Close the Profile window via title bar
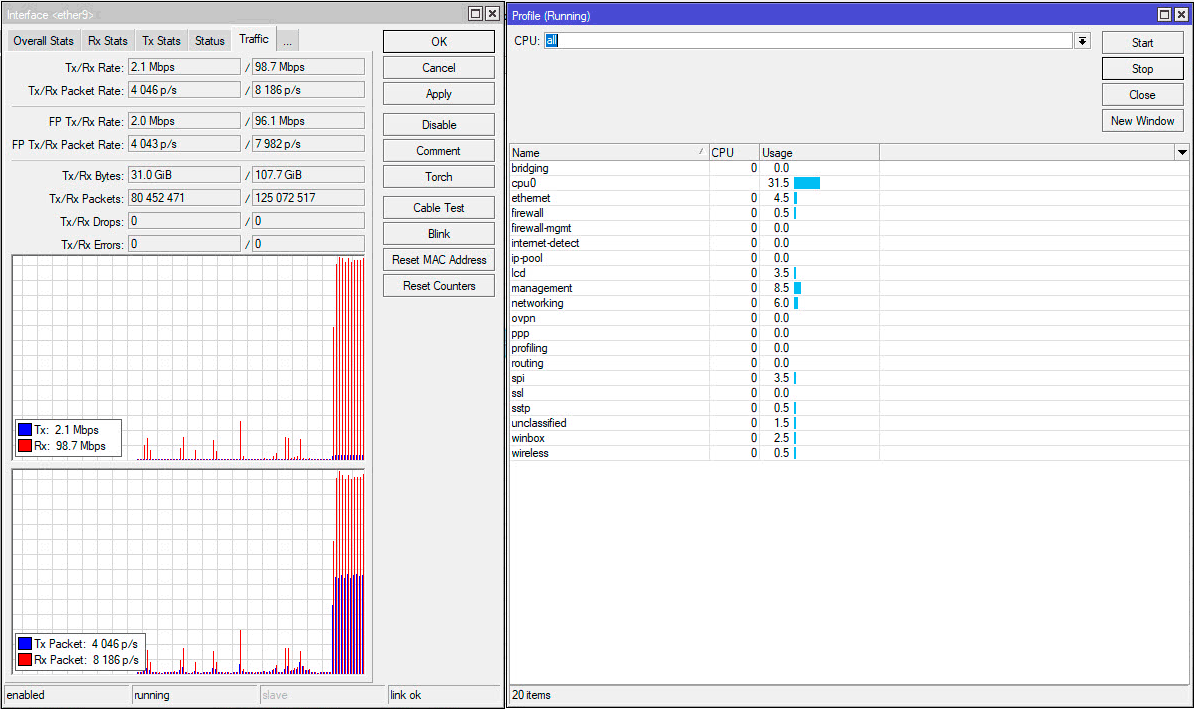Image resolution: width=1194 pixels, height=709 pixels. [x=1181, y=15]
